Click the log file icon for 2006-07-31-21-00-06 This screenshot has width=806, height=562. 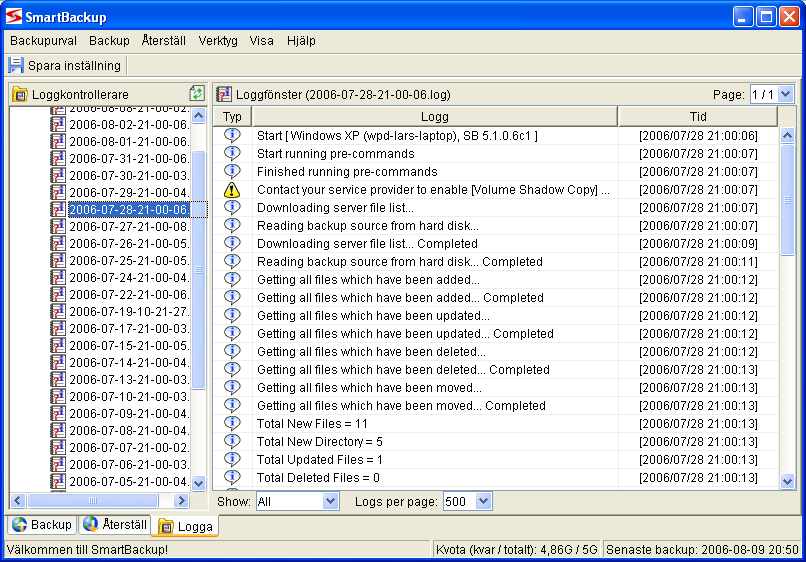58,158
